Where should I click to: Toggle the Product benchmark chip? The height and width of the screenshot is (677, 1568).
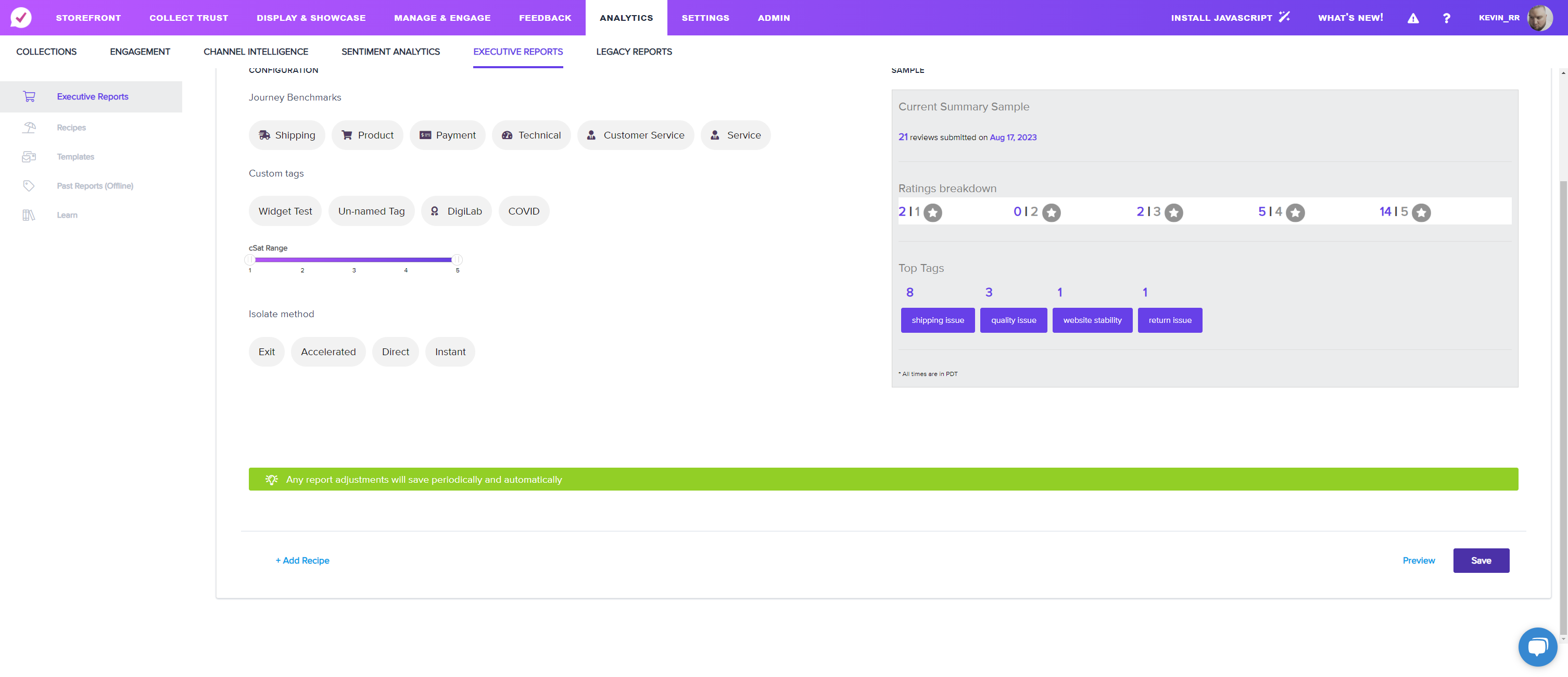pos(367,135)
